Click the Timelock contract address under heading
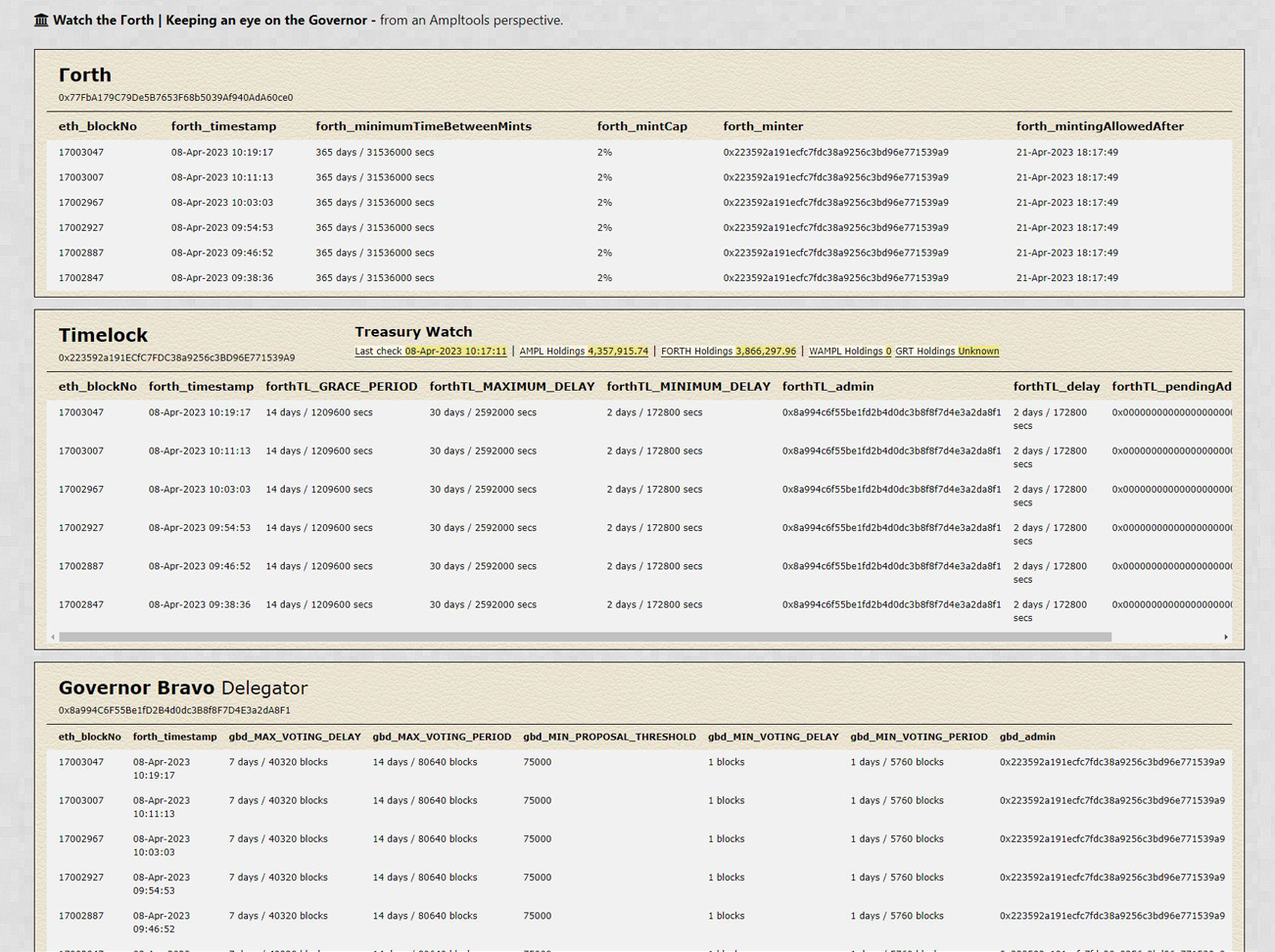 click(x=176, y=358)
